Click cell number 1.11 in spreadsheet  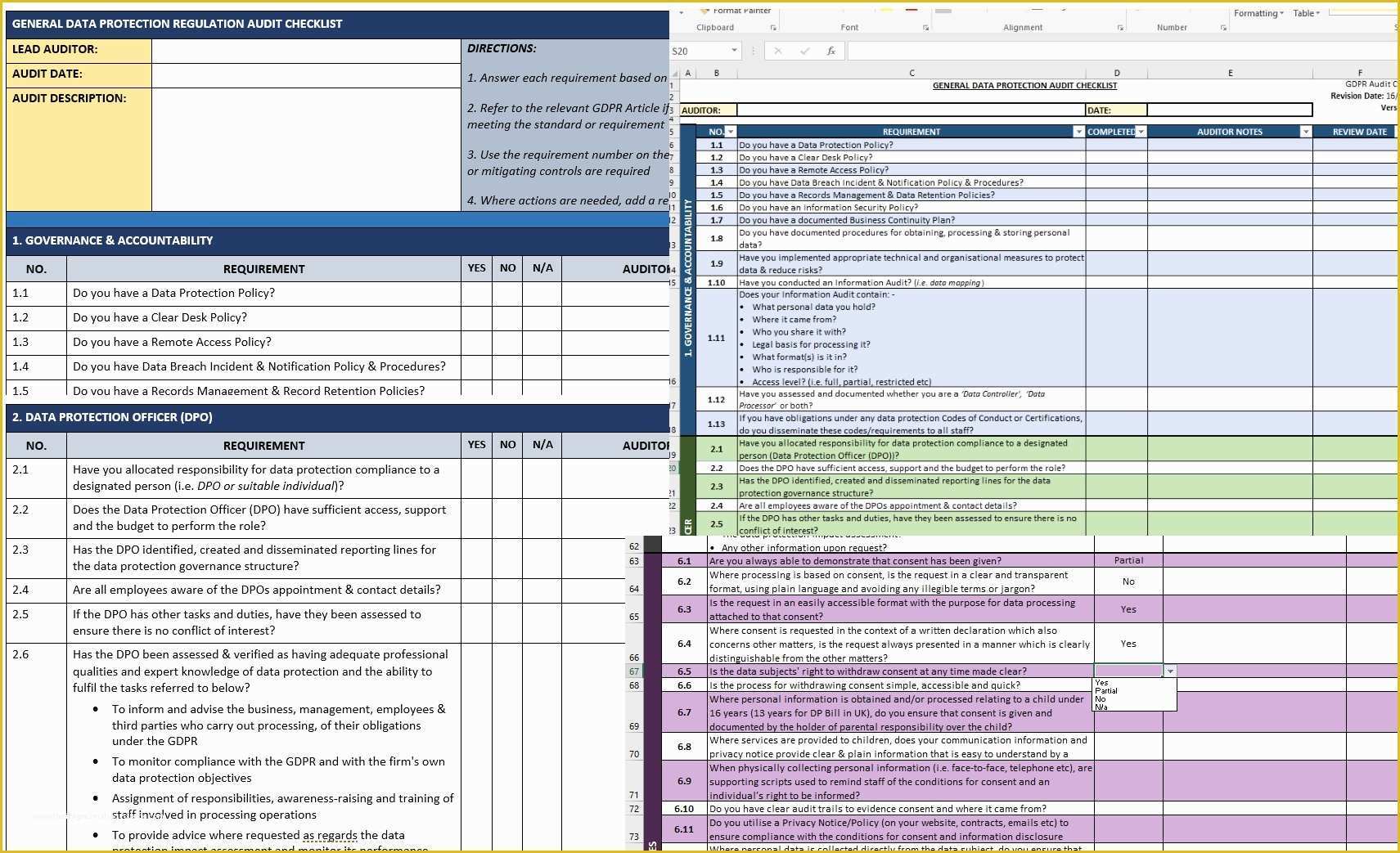717,338
